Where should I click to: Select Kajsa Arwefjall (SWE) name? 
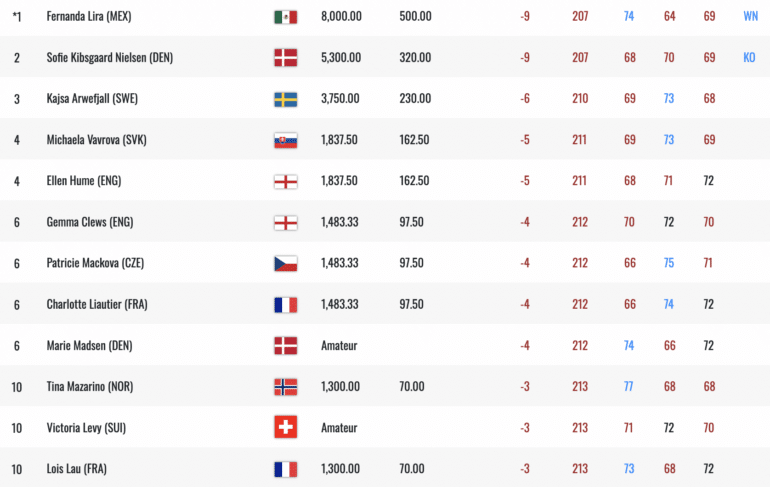point(92,98)
